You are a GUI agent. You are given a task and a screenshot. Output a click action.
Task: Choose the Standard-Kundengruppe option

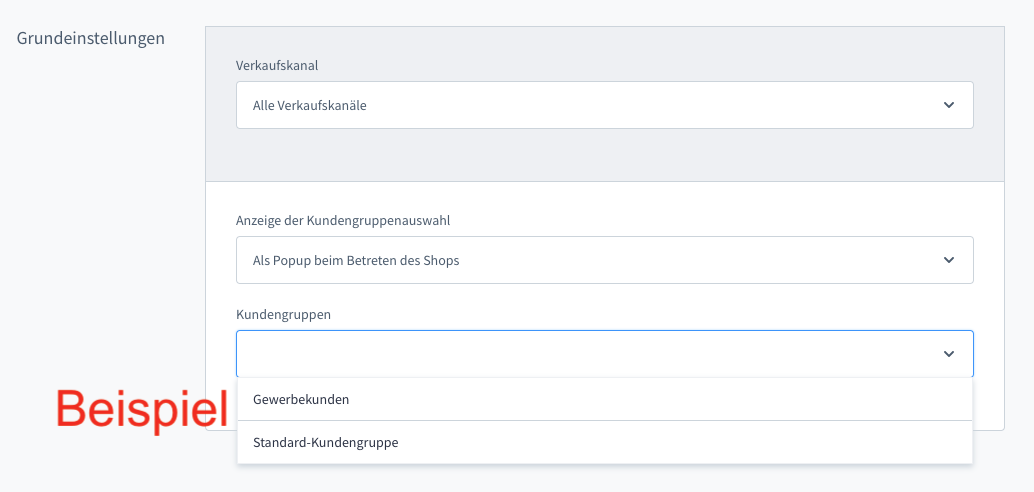(325, 442)
